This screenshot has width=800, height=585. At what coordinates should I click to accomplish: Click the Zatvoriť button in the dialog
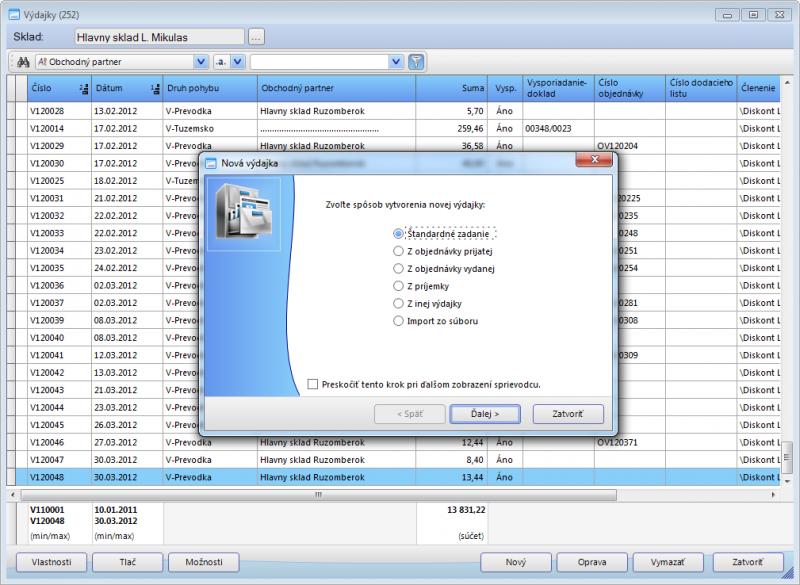click(x=568, y=413)
